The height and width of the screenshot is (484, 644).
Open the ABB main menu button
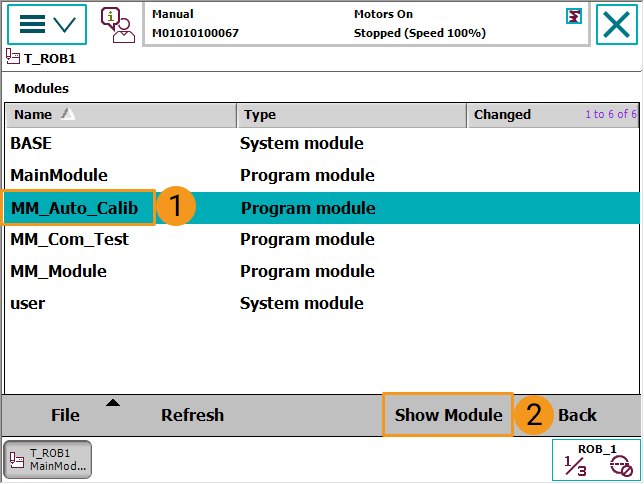tap(46, 24)
